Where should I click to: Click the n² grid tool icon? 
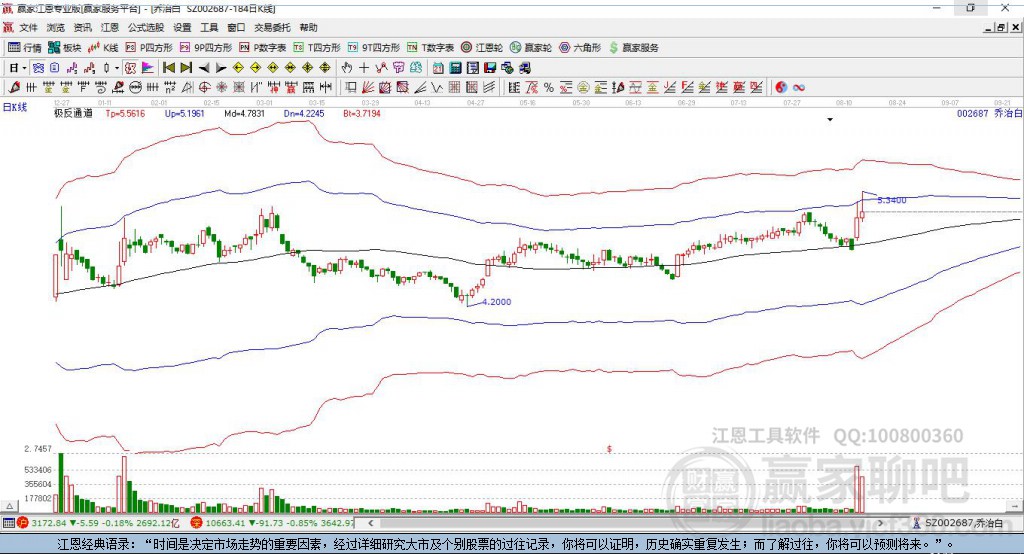click(170, 88)
